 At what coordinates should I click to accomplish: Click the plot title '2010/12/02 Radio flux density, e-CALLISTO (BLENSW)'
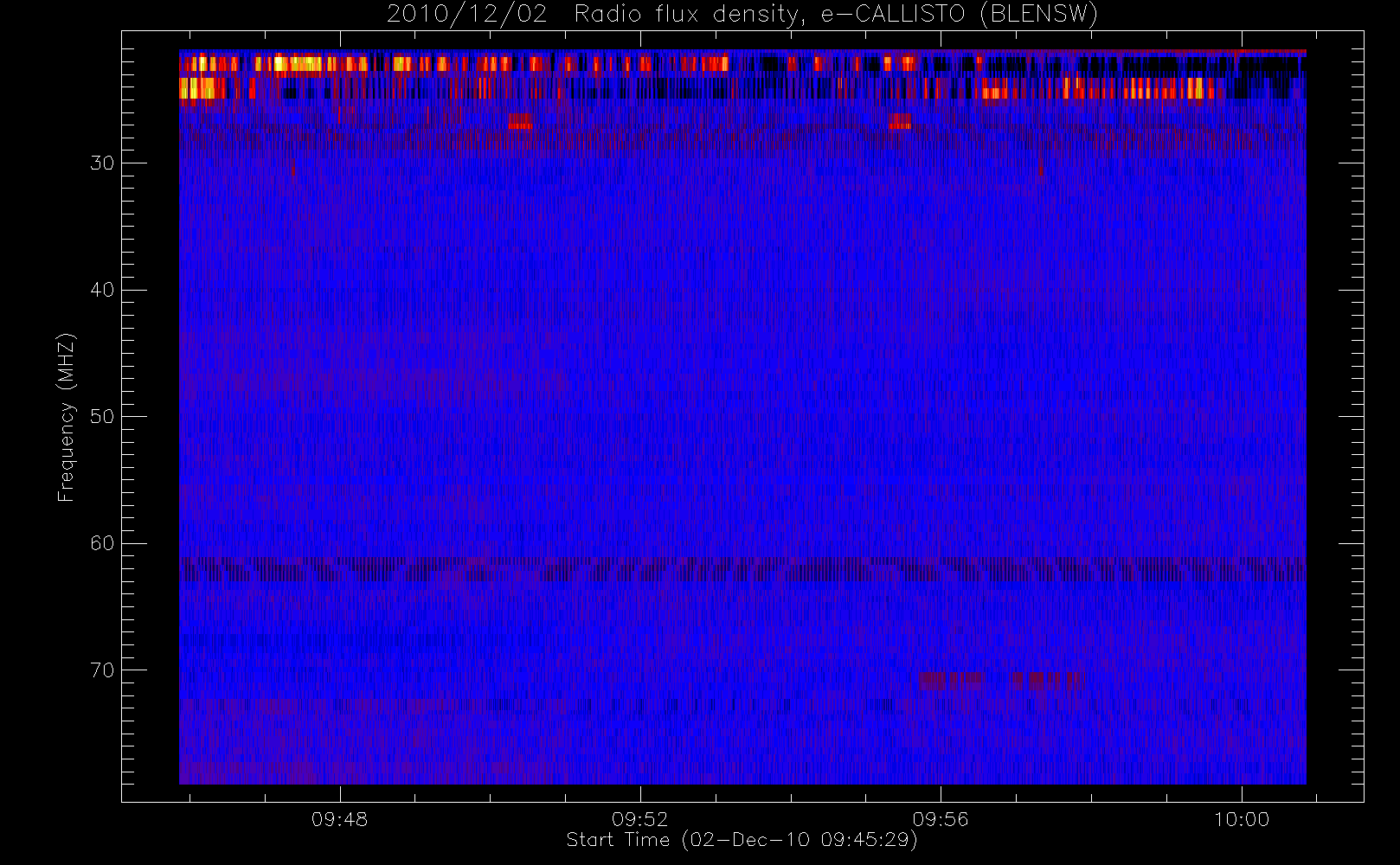click(742, 14)
